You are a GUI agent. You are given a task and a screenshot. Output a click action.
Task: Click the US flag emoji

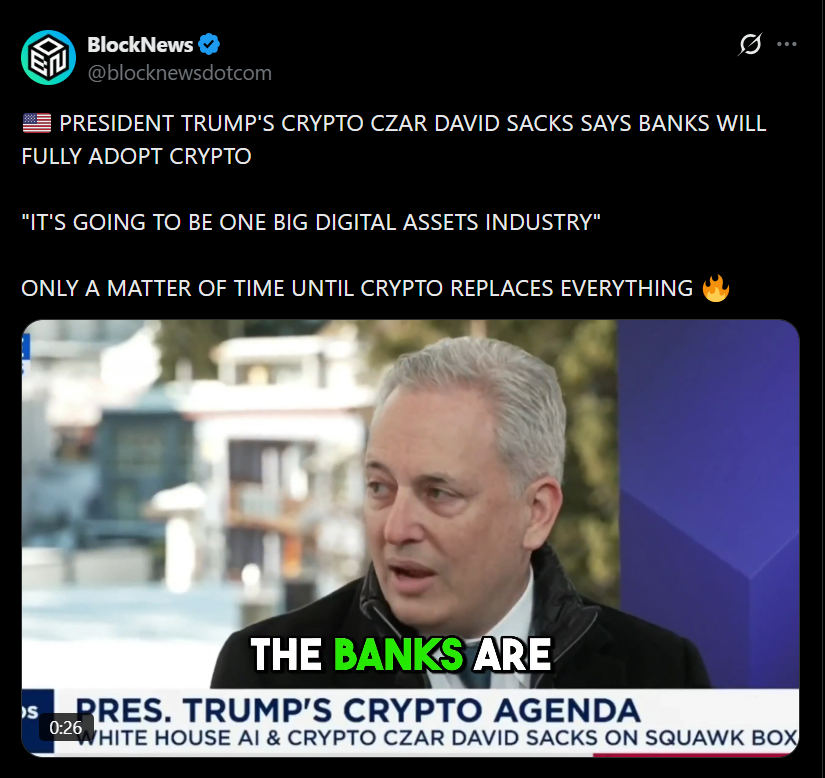(x=37, y=123)
